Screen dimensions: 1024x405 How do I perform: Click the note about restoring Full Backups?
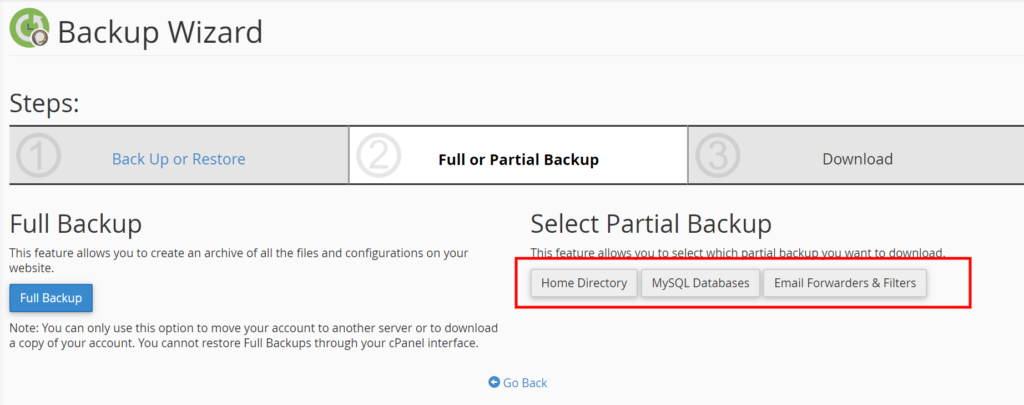click(243, 335)
